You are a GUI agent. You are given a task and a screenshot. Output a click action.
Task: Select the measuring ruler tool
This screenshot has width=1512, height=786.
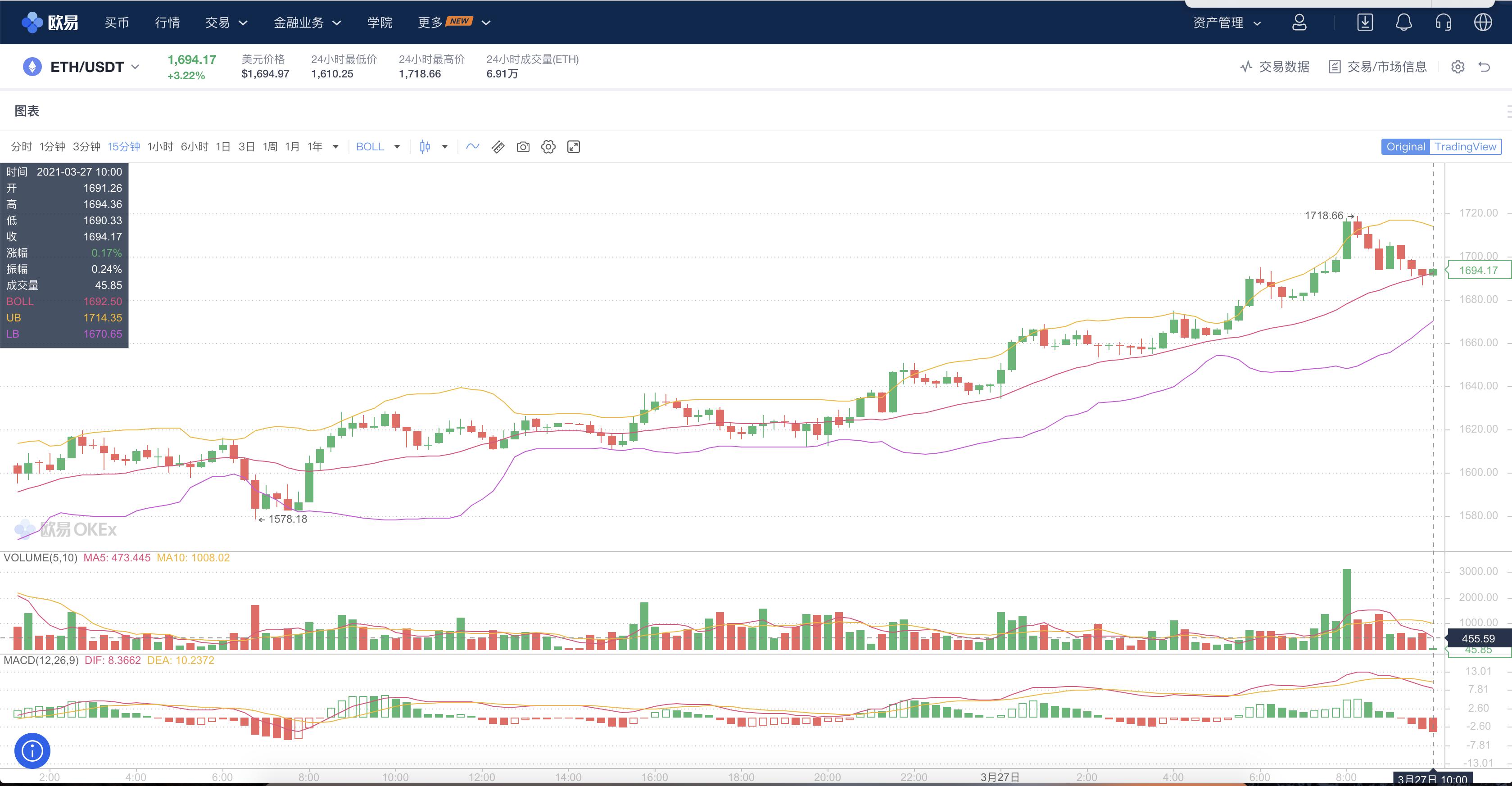[x=498, y=147]
